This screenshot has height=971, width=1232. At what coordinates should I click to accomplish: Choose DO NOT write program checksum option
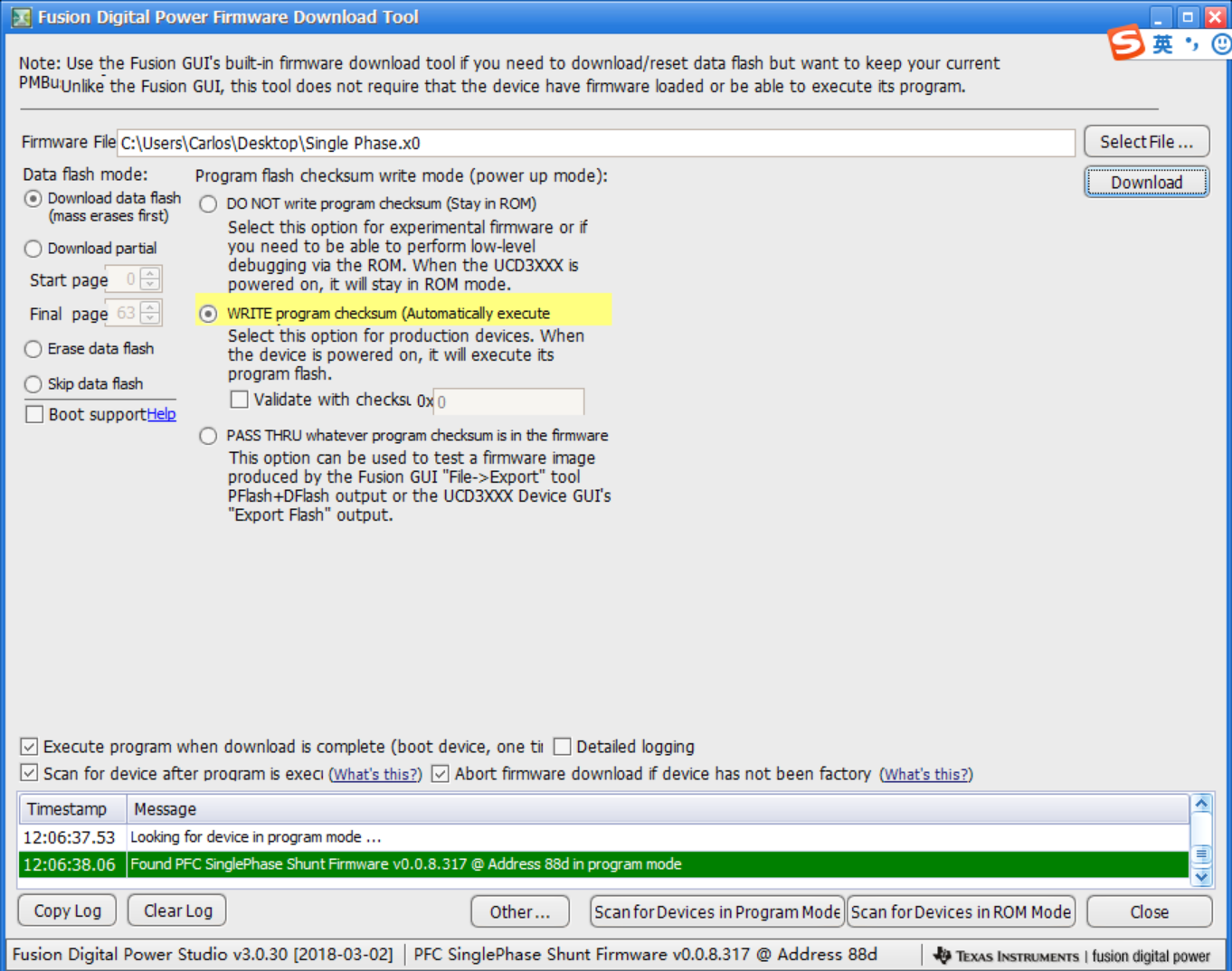pyautogui.click(x=208, y=204)
